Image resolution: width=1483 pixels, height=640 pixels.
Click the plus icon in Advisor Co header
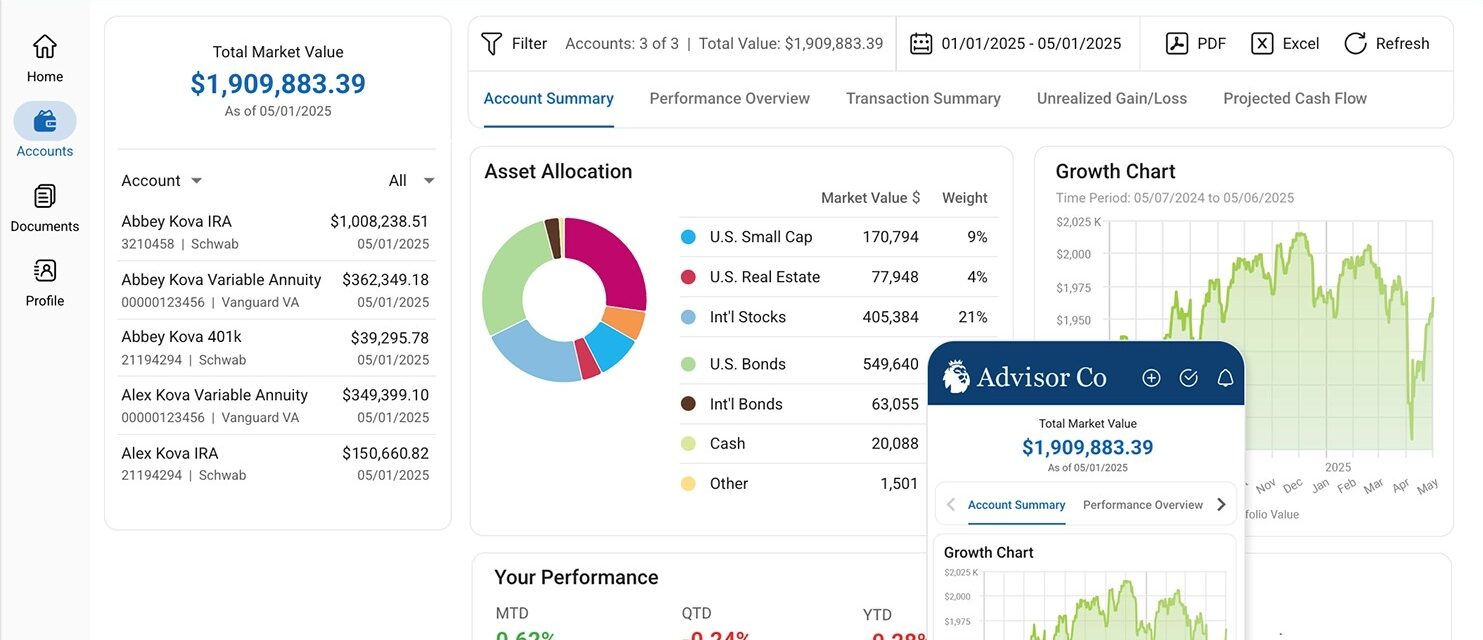1151,377
